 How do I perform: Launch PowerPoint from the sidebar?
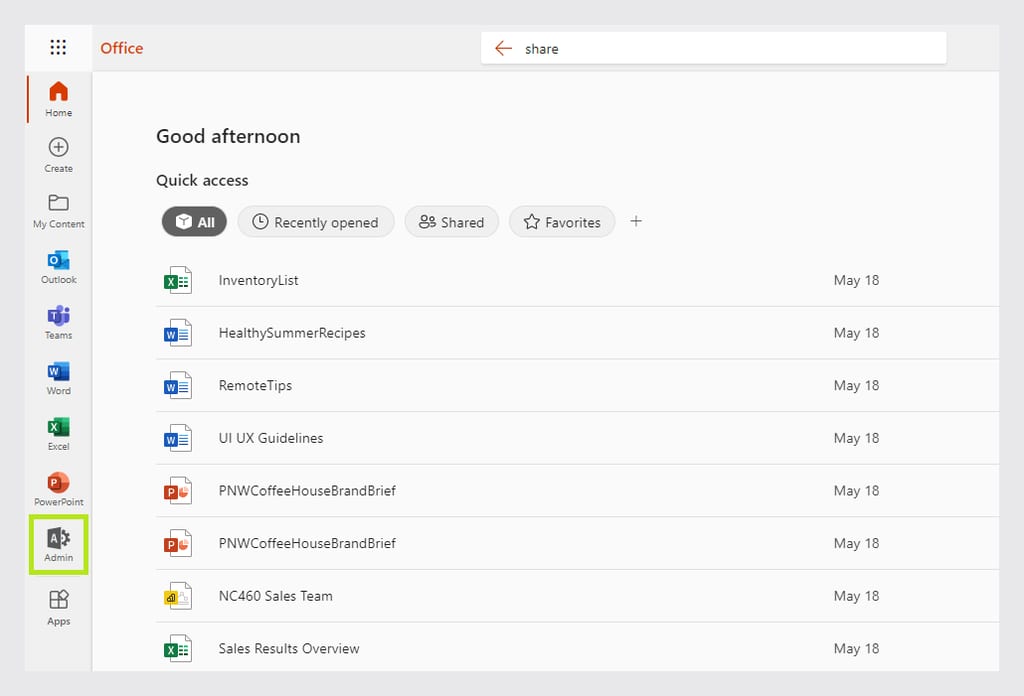pos(58,488)
